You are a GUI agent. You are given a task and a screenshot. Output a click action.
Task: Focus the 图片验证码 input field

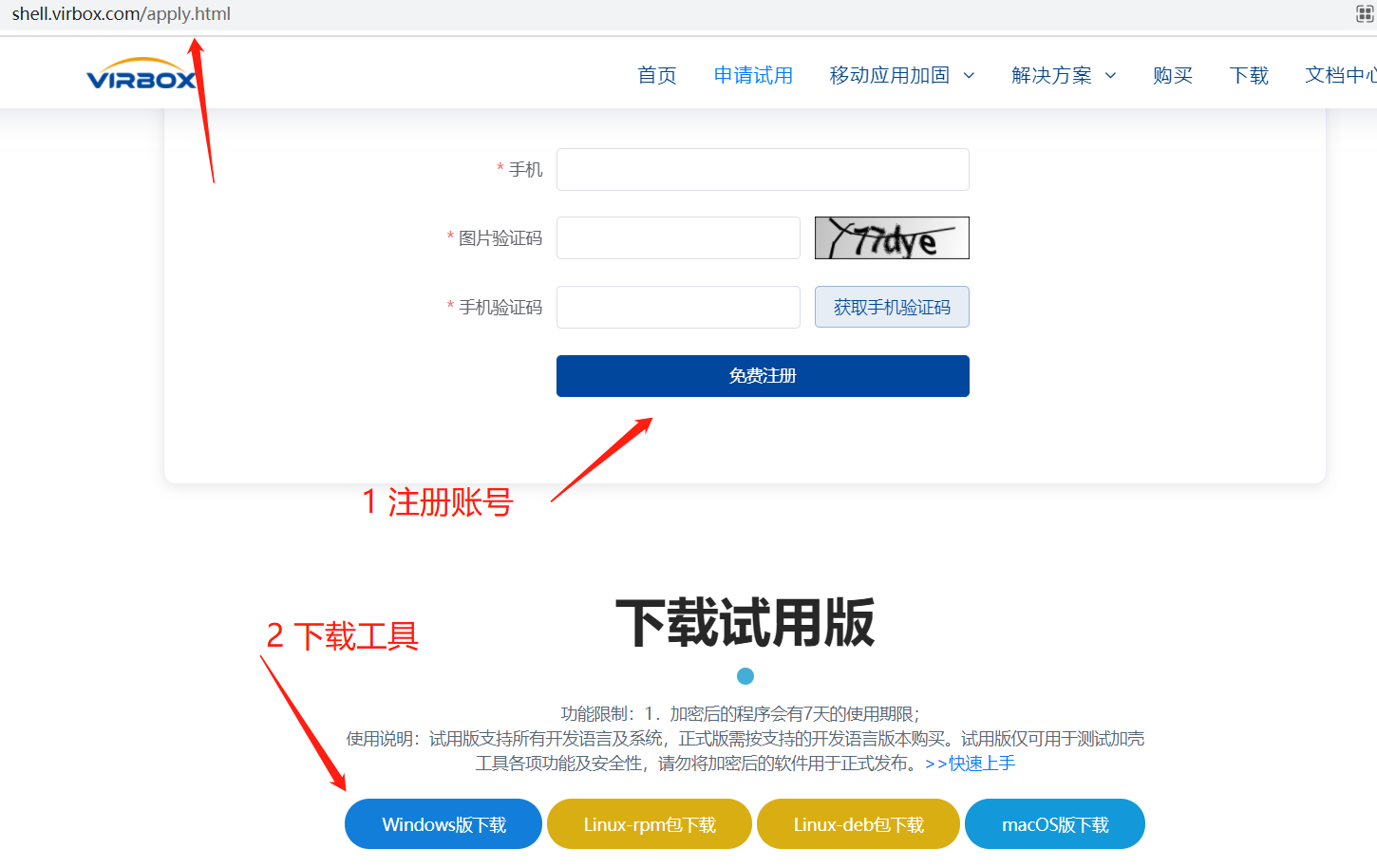pos(678,237)
